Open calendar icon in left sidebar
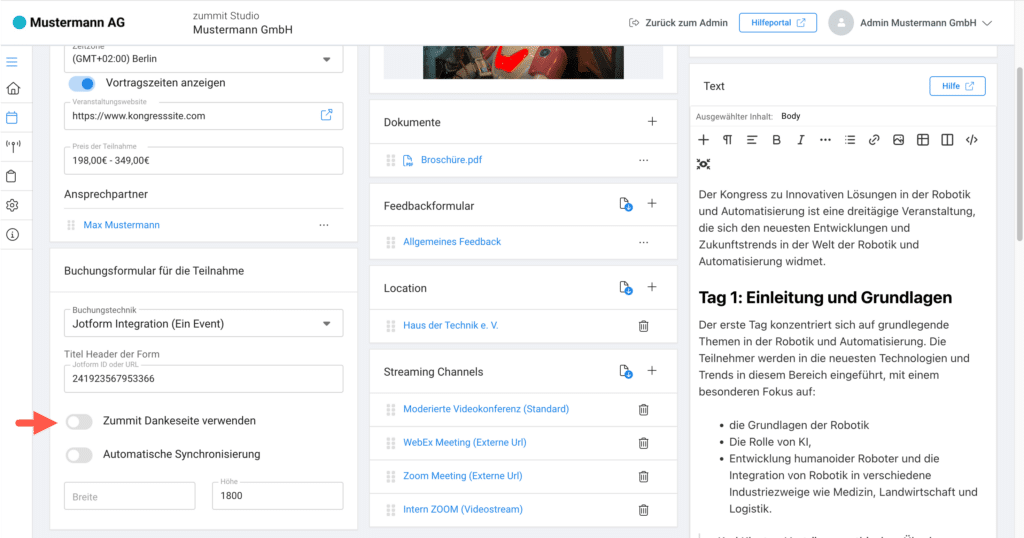Screen dimensions: 1024x538 tap(12, 117)
